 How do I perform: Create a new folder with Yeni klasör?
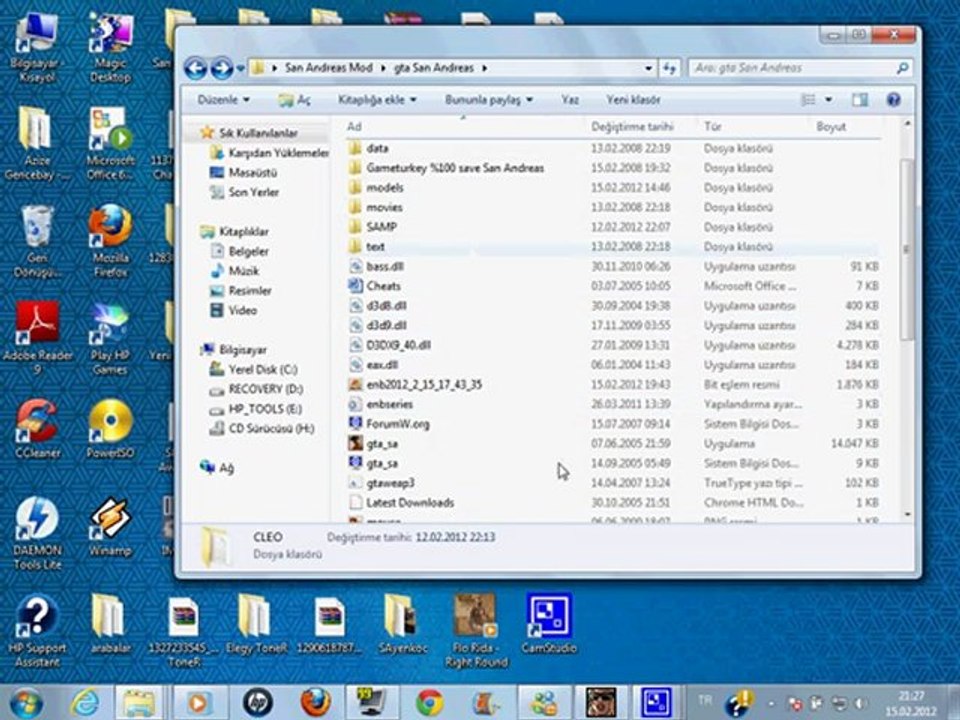coord(633,99)
